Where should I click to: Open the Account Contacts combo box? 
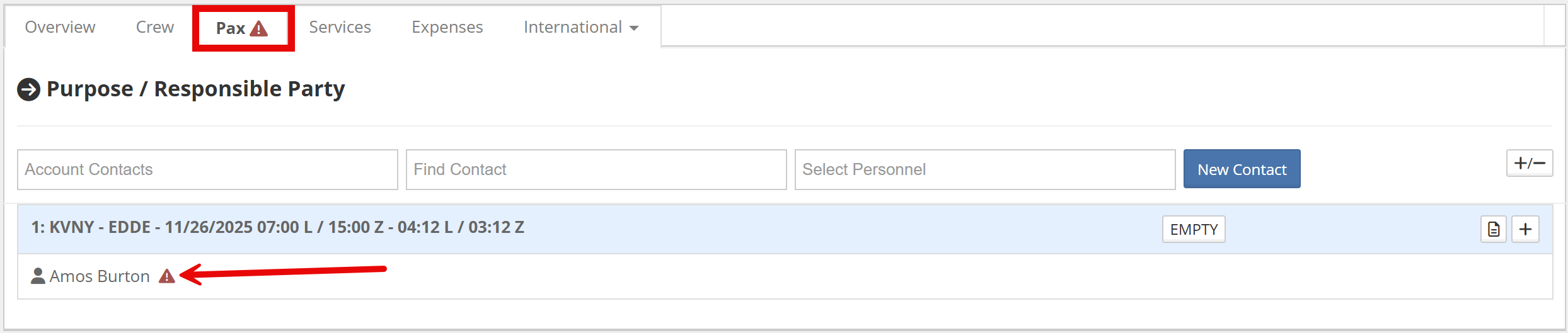click(x=207, y=169)
